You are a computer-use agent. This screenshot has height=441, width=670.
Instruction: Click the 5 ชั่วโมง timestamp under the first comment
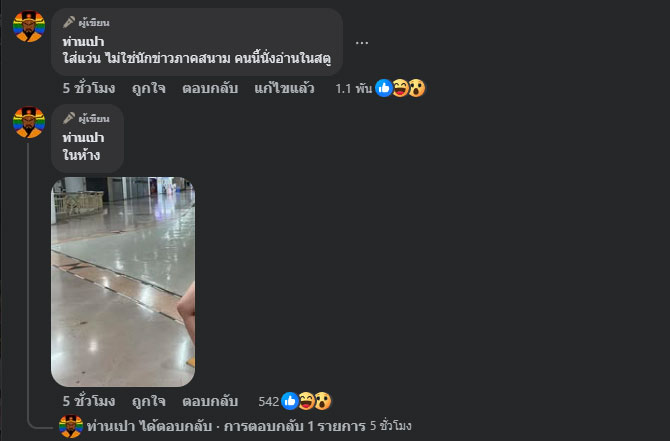[x=89, y=88]
